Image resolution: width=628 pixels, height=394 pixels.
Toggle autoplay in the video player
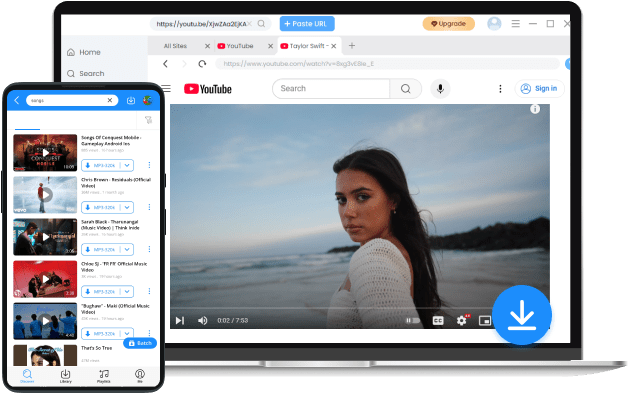(412, 320)
